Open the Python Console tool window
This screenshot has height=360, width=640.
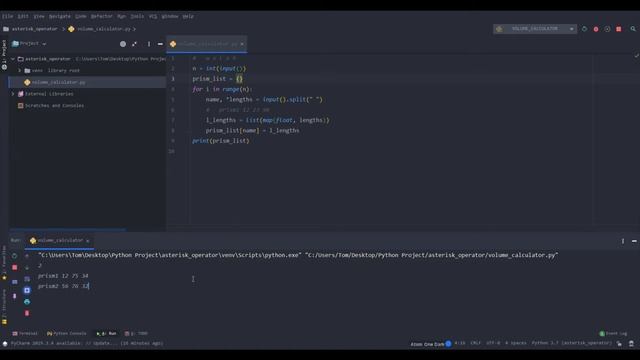tap(67, 333)
